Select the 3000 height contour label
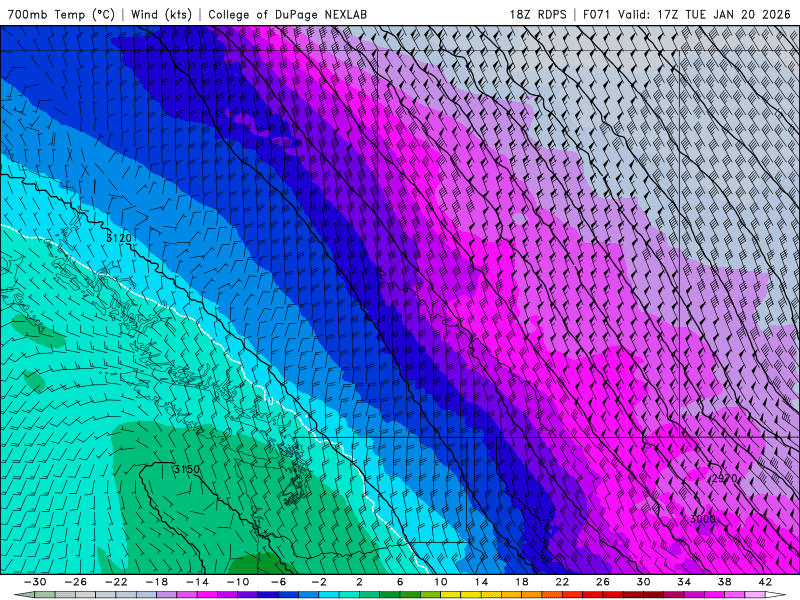800x600 pixels. point(702,519)
